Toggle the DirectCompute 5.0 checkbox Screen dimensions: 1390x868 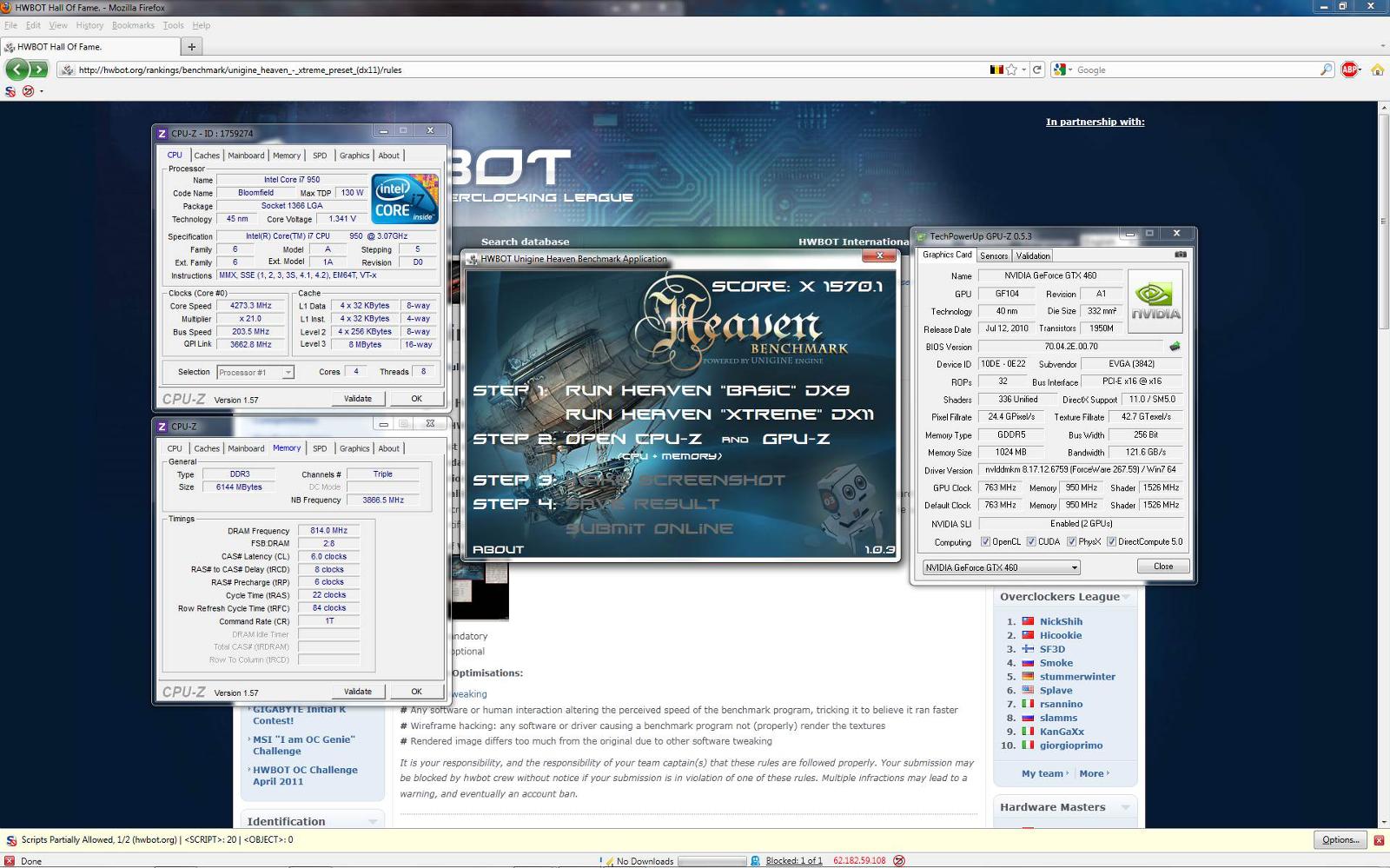[x=1111, y=541]
